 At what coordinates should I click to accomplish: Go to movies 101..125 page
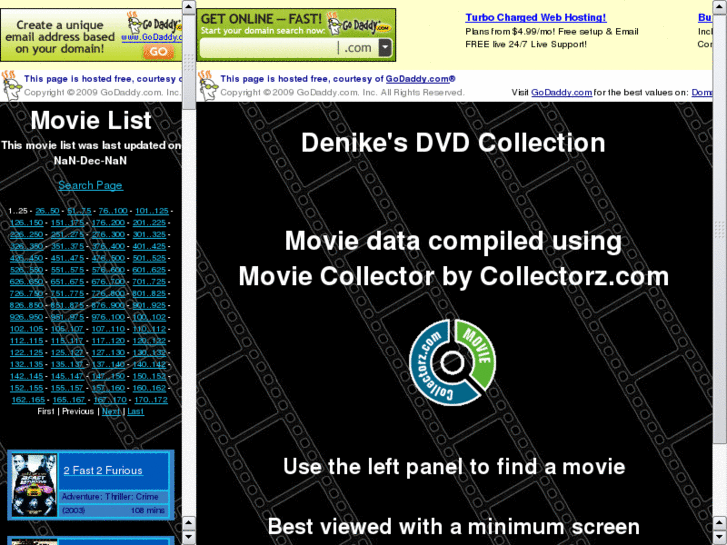(152, 211)
